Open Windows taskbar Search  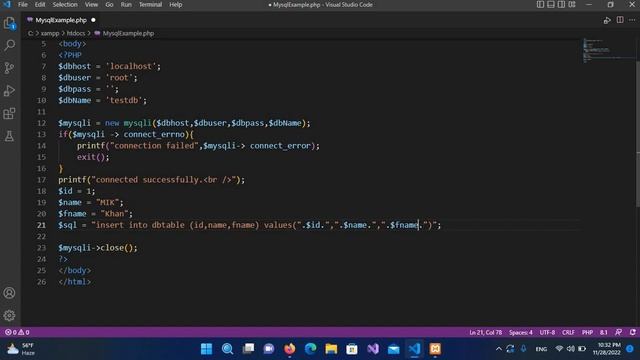[x=227, y=349]
